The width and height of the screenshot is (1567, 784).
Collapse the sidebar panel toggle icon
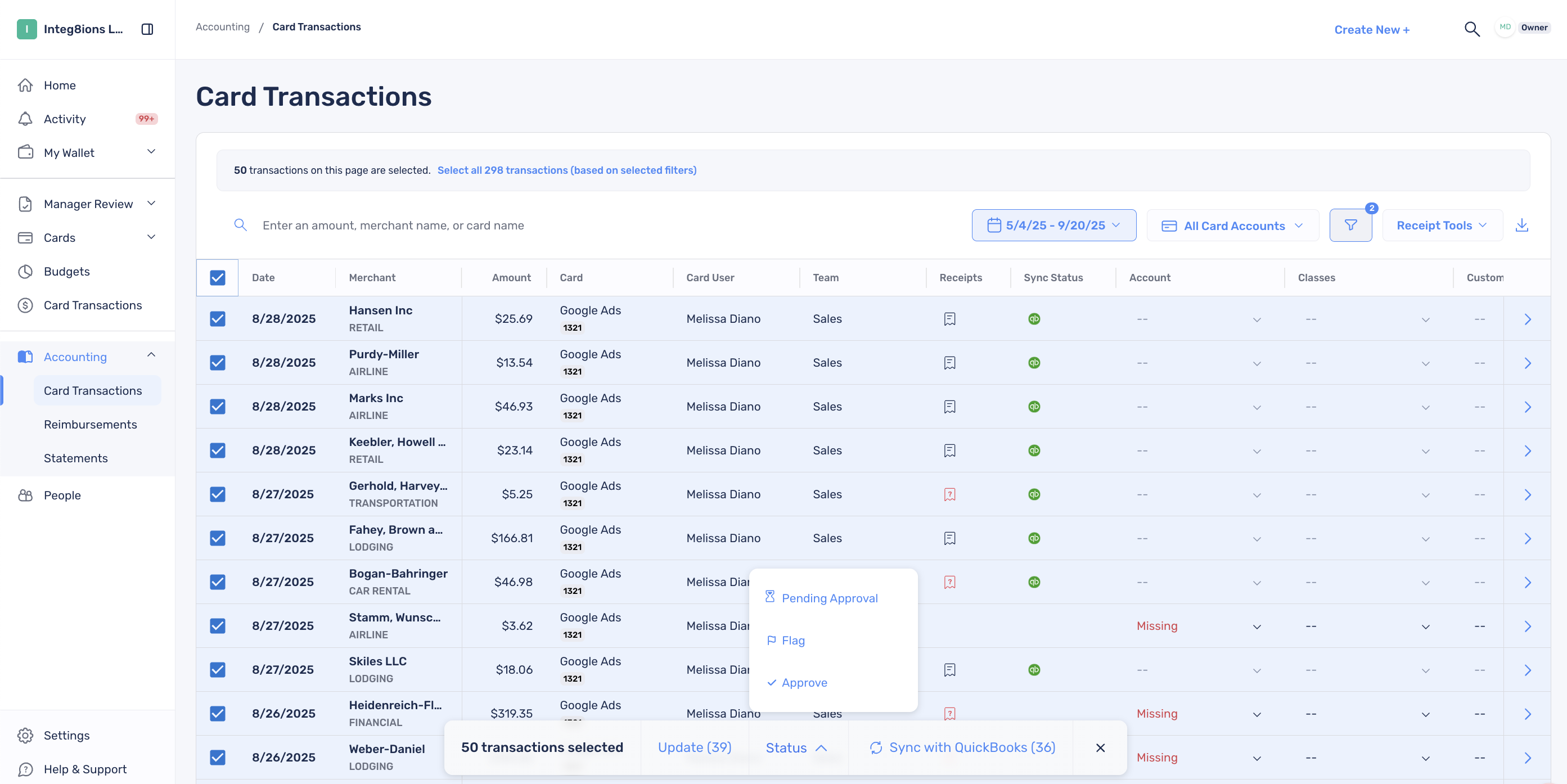point(147,29)
